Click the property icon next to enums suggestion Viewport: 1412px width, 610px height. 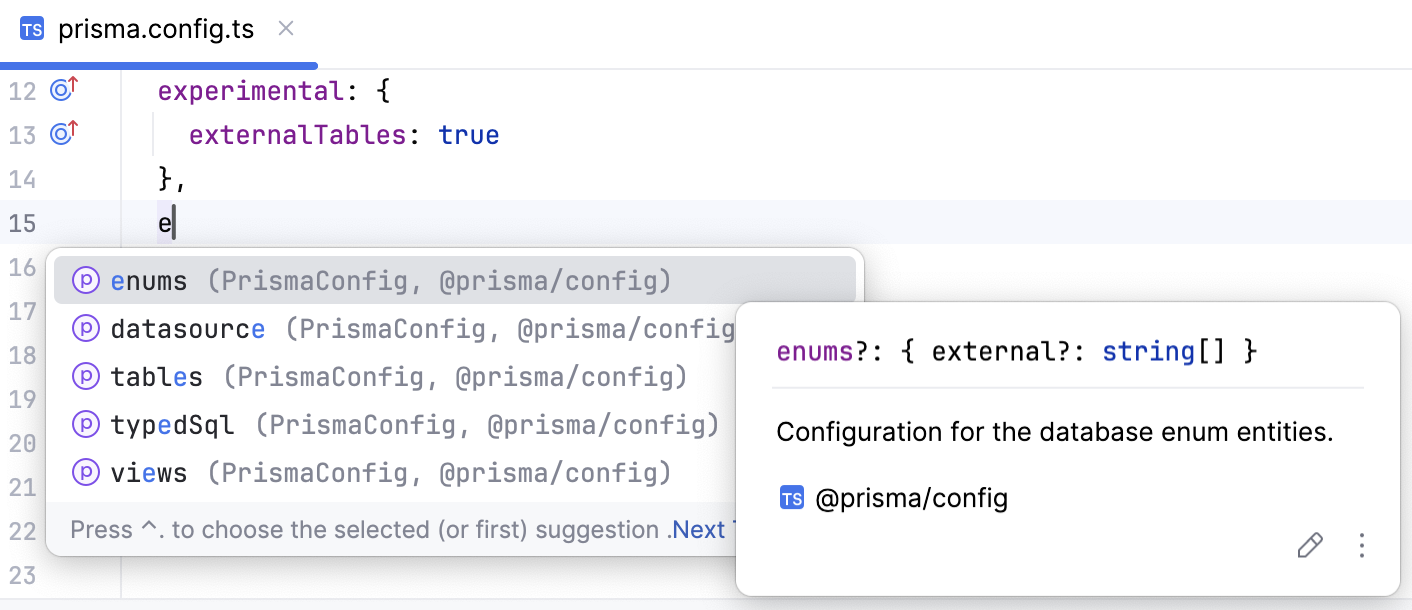[x=86, y=280]
